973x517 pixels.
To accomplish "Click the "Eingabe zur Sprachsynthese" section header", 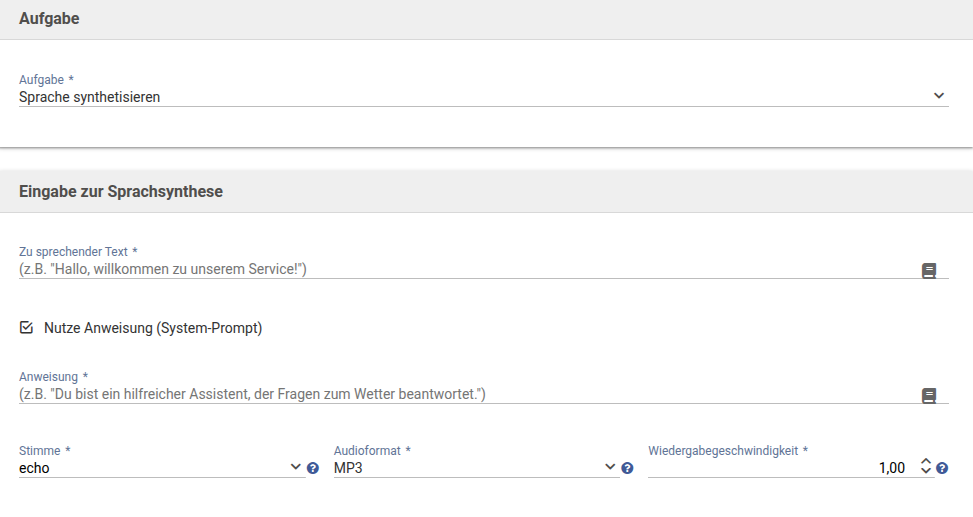I will 120,191.
